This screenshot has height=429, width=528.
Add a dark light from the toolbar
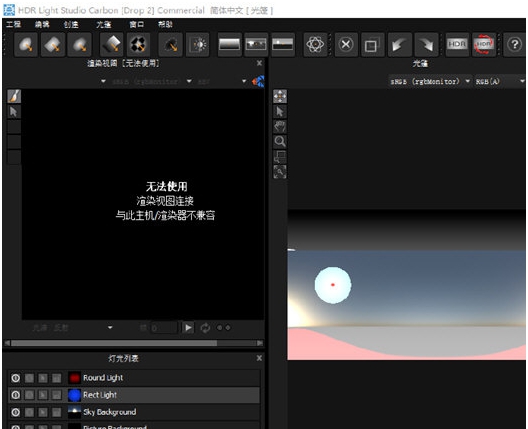coord(171,44)
